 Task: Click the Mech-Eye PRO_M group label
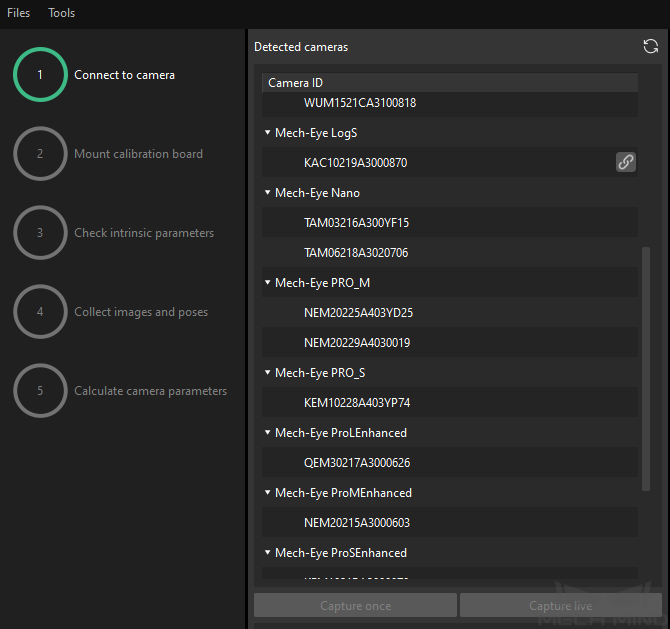click(322, 283)
